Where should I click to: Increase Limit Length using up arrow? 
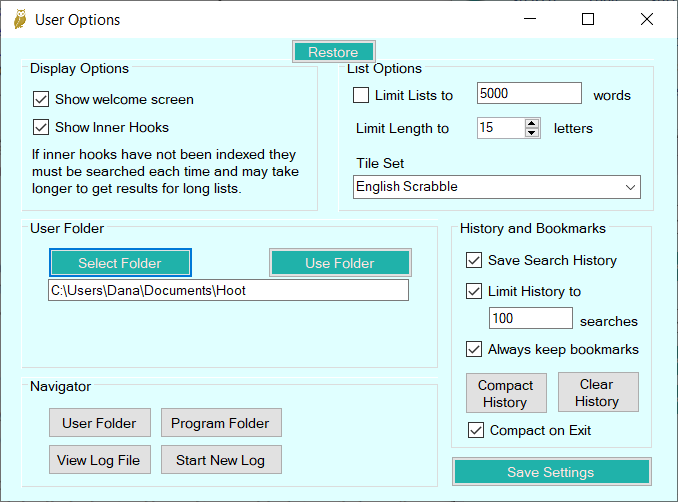tap(532, 123)
